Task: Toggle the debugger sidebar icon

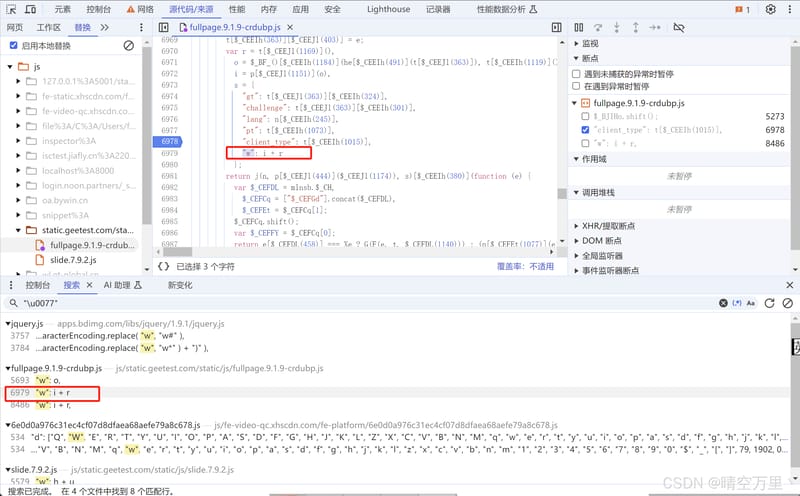Action: 557,28
